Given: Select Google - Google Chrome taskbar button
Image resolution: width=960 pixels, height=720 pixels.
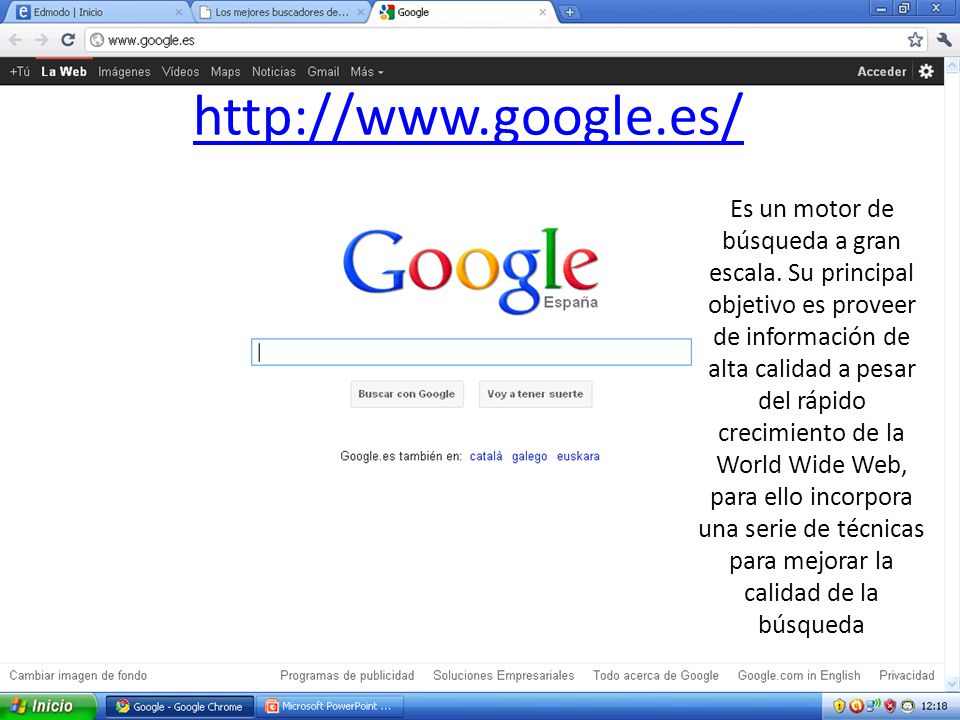Looking at the screenshot, I should point(179,707).
